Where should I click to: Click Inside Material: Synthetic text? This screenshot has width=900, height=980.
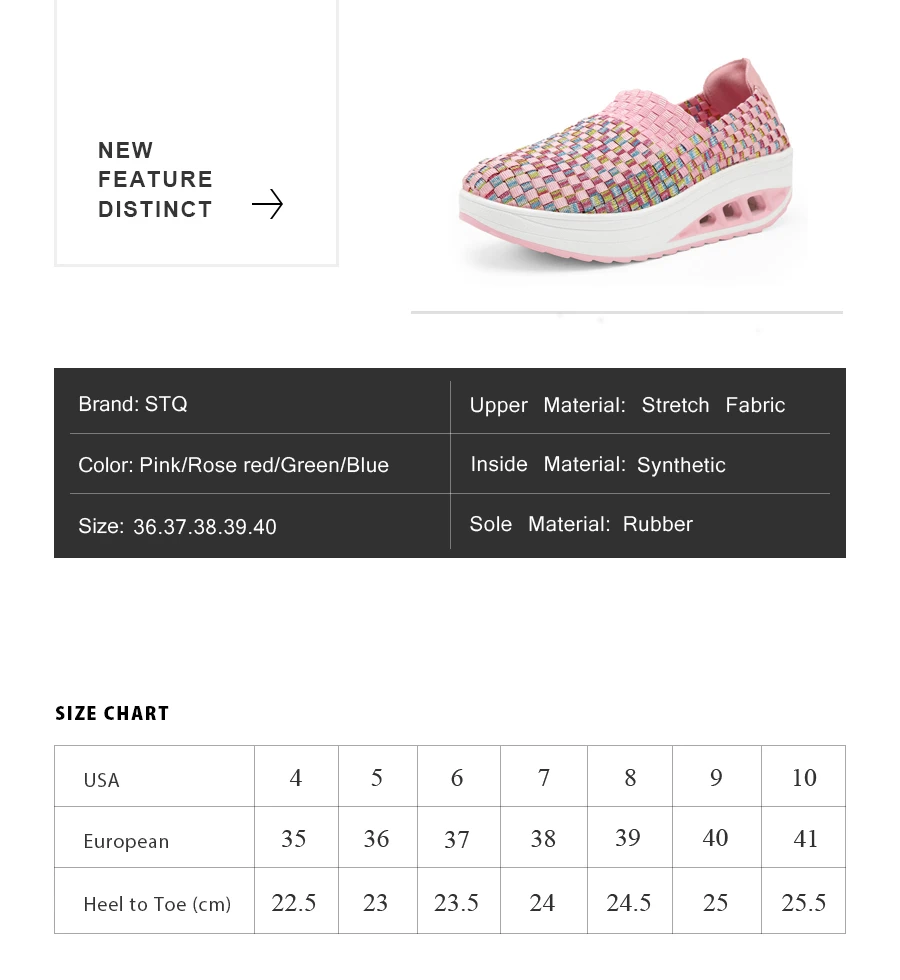pyautogui.click(x=598, y=464)
